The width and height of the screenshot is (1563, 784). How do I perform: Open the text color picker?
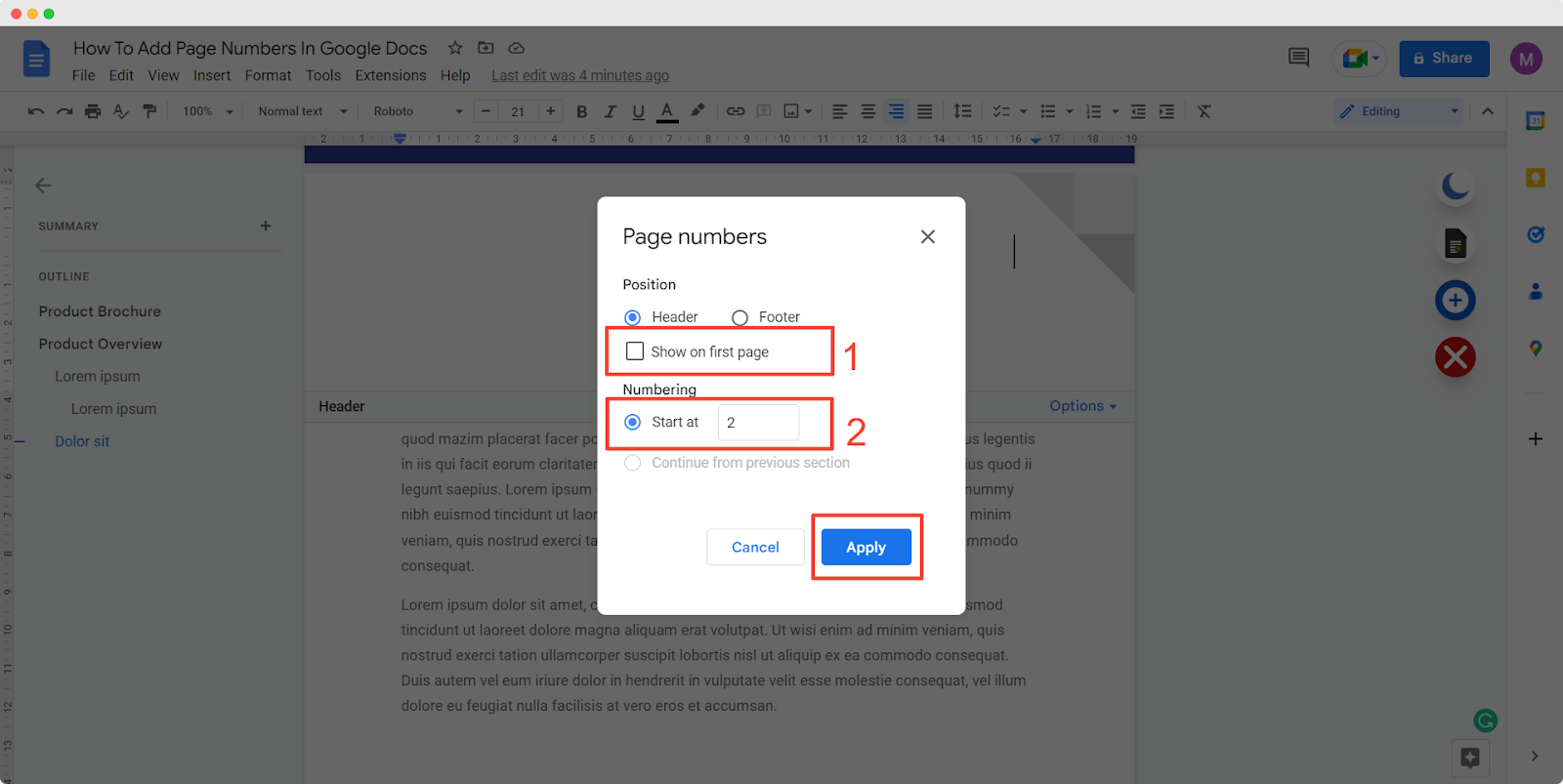click(x=667, y=111)
